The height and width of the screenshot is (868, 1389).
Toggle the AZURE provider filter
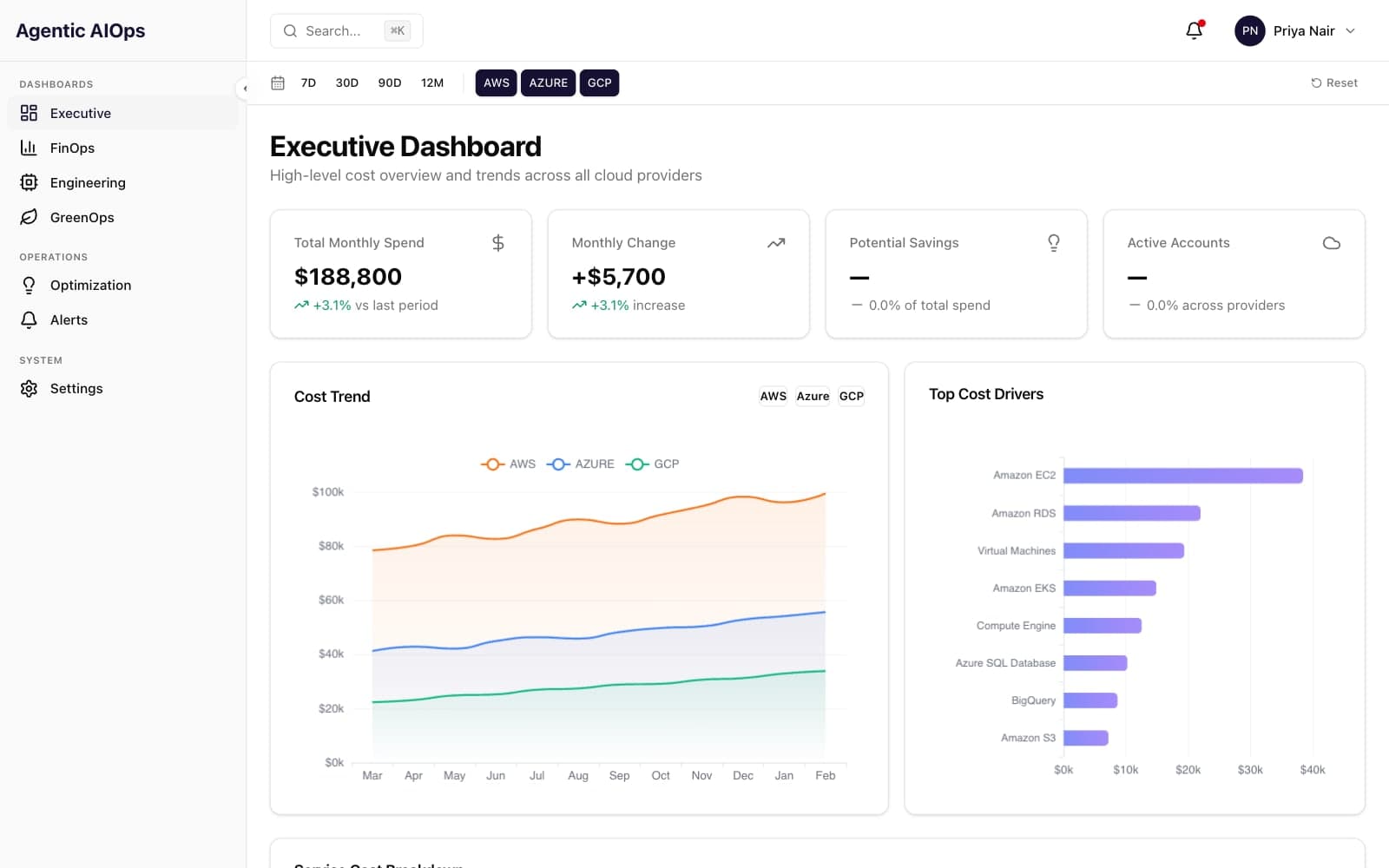(549, 82)
